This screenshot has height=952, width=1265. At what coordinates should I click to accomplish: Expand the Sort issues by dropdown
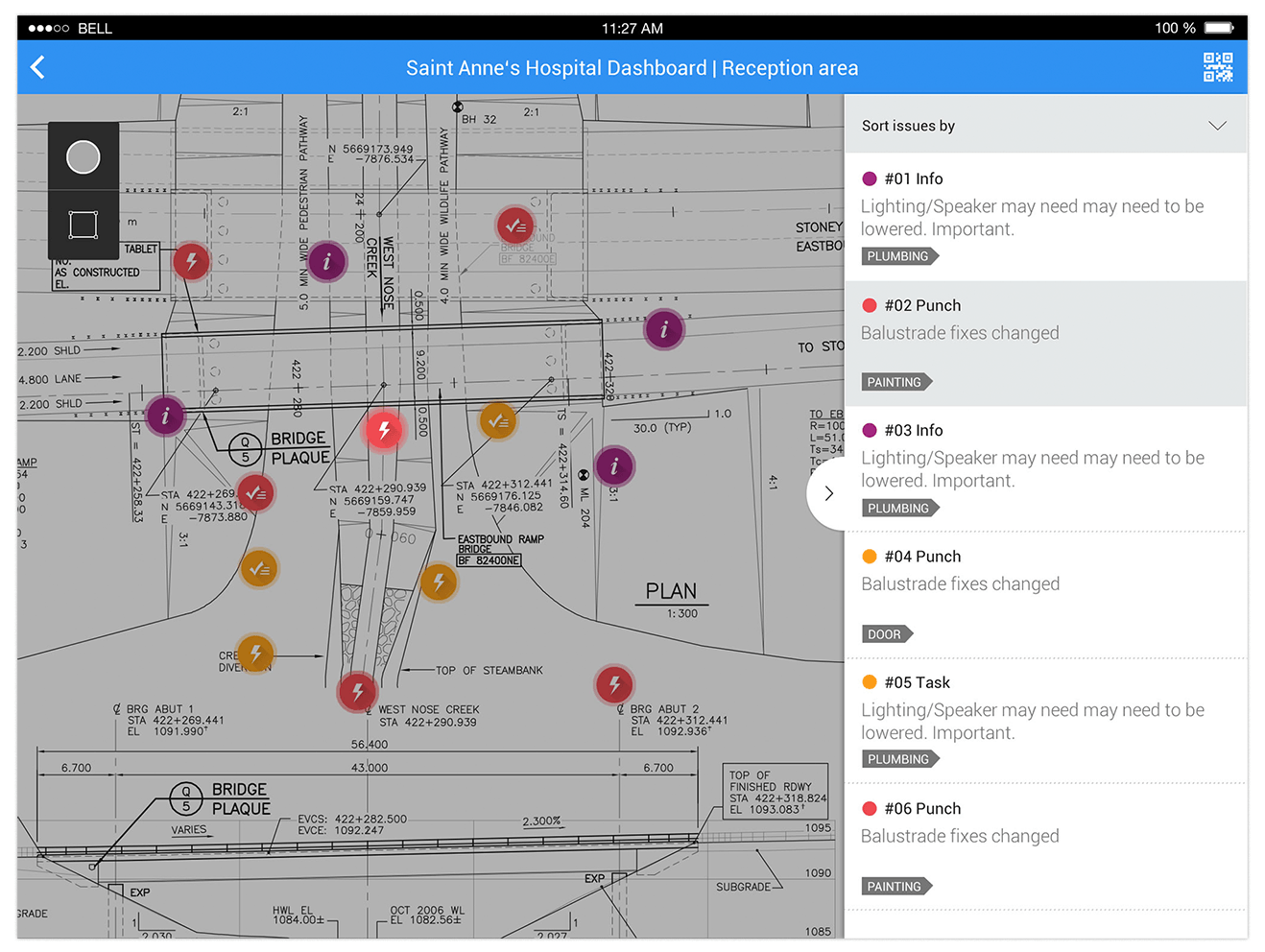point(1046,126)
